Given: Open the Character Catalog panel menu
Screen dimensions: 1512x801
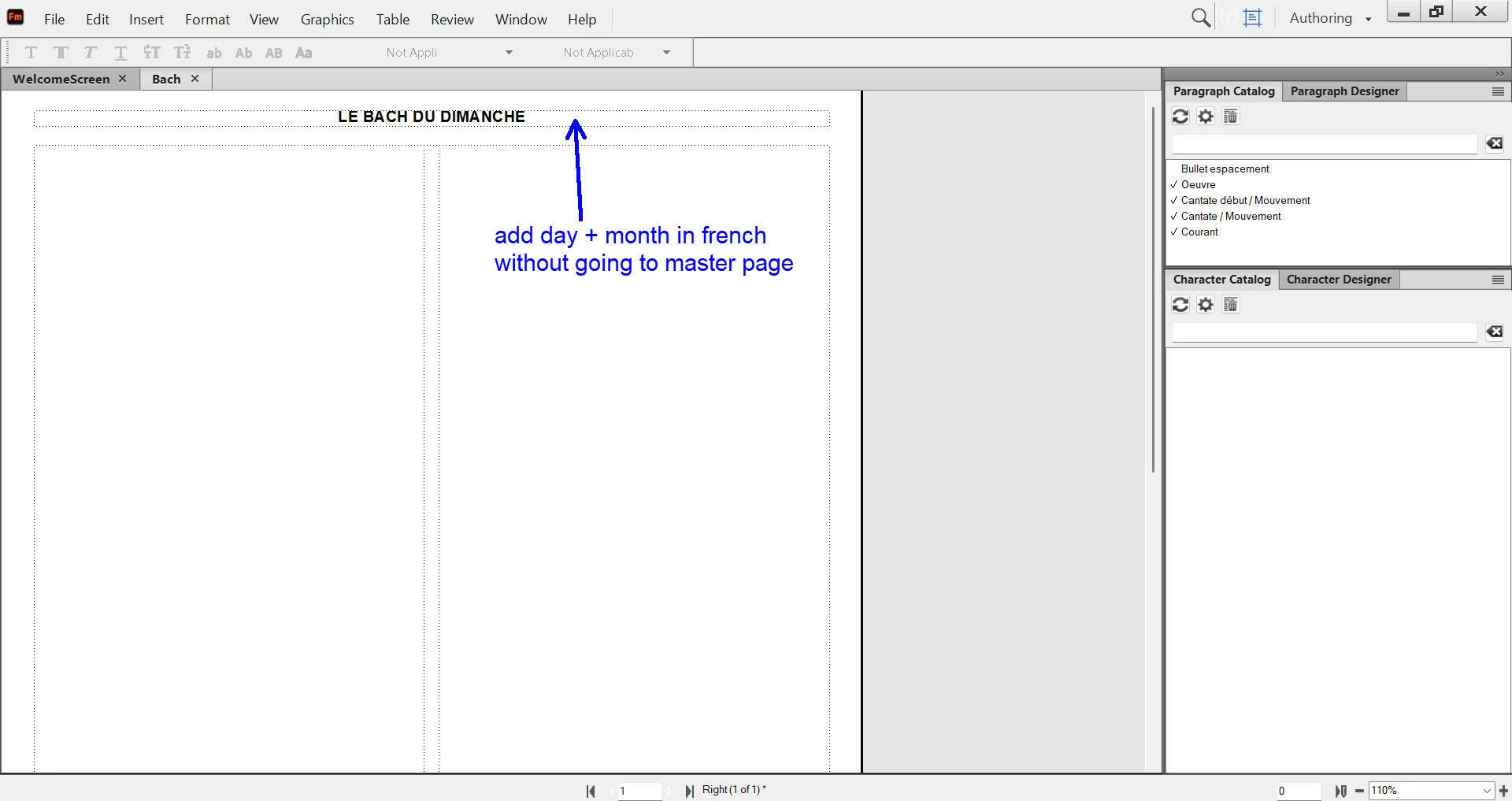Looking at the screenshot, I should 1498,280.
